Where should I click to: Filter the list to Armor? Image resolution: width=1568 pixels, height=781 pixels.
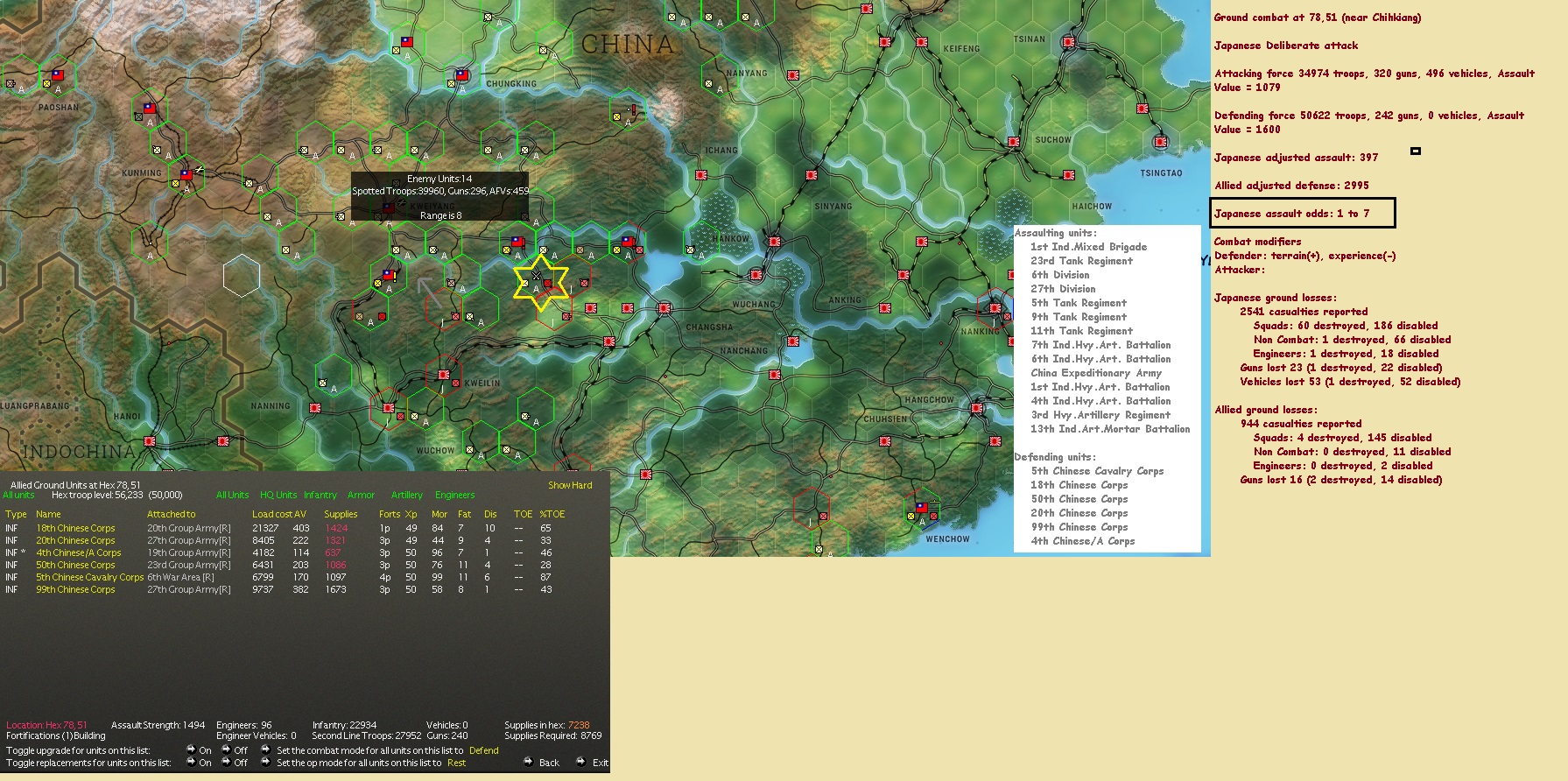click(x=361, y=495)
